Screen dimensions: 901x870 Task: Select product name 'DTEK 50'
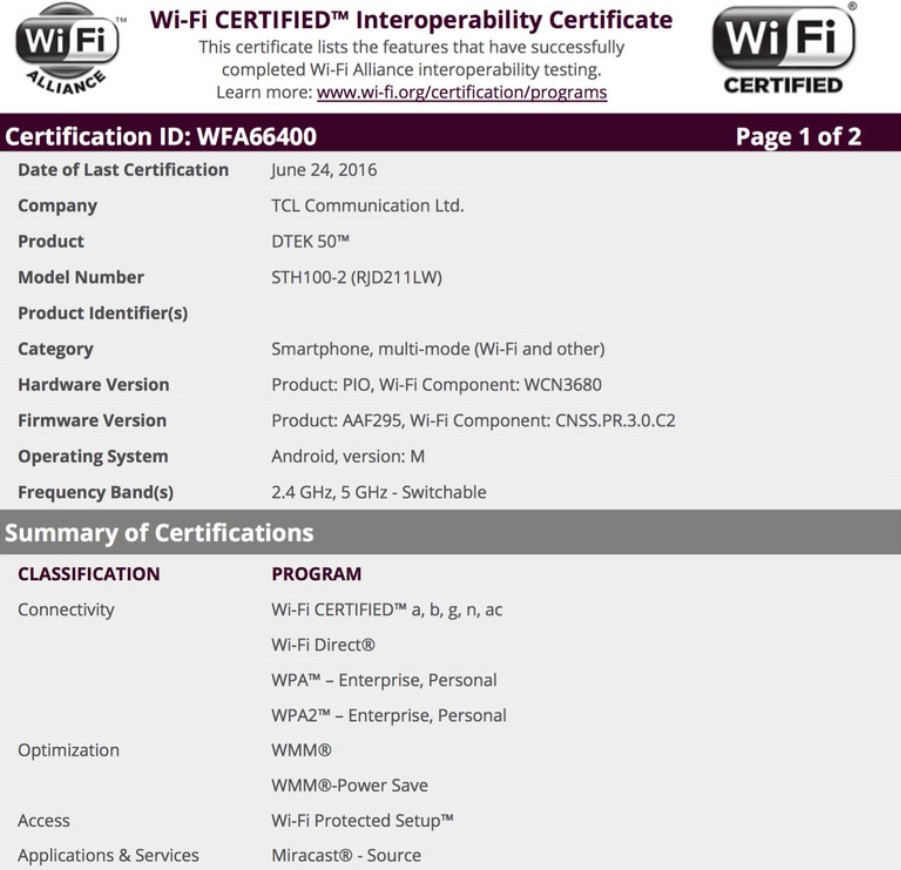(310, 241)
